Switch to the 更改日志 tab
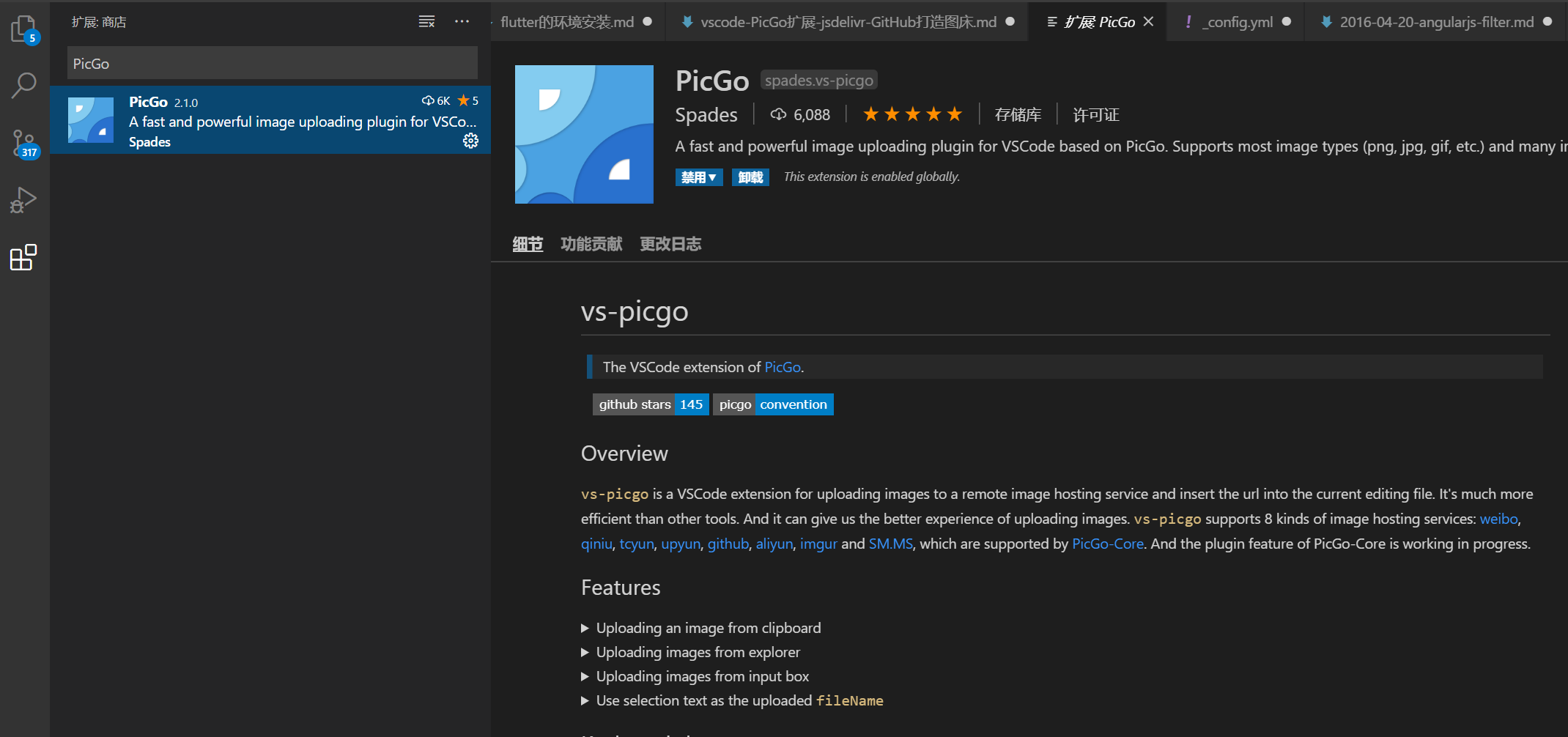 tap(670, 244)
